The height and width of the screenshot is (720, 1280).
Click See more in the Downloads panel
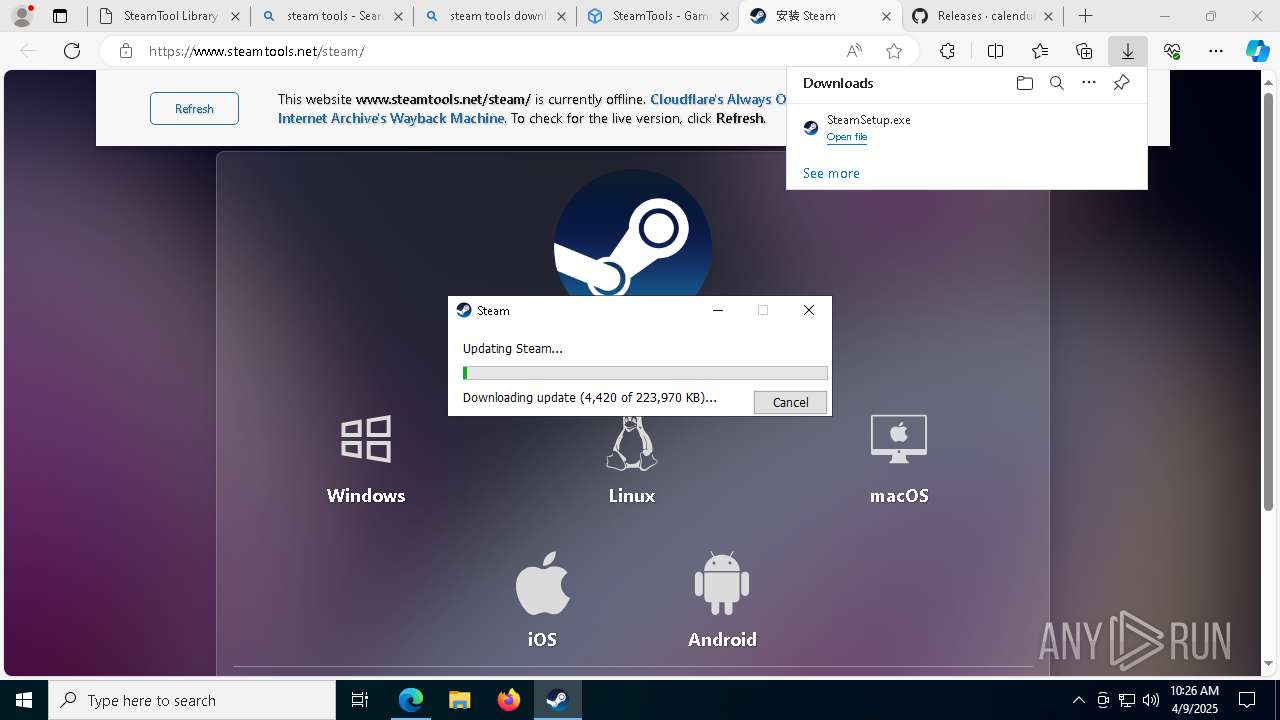(x=831, y=173)
